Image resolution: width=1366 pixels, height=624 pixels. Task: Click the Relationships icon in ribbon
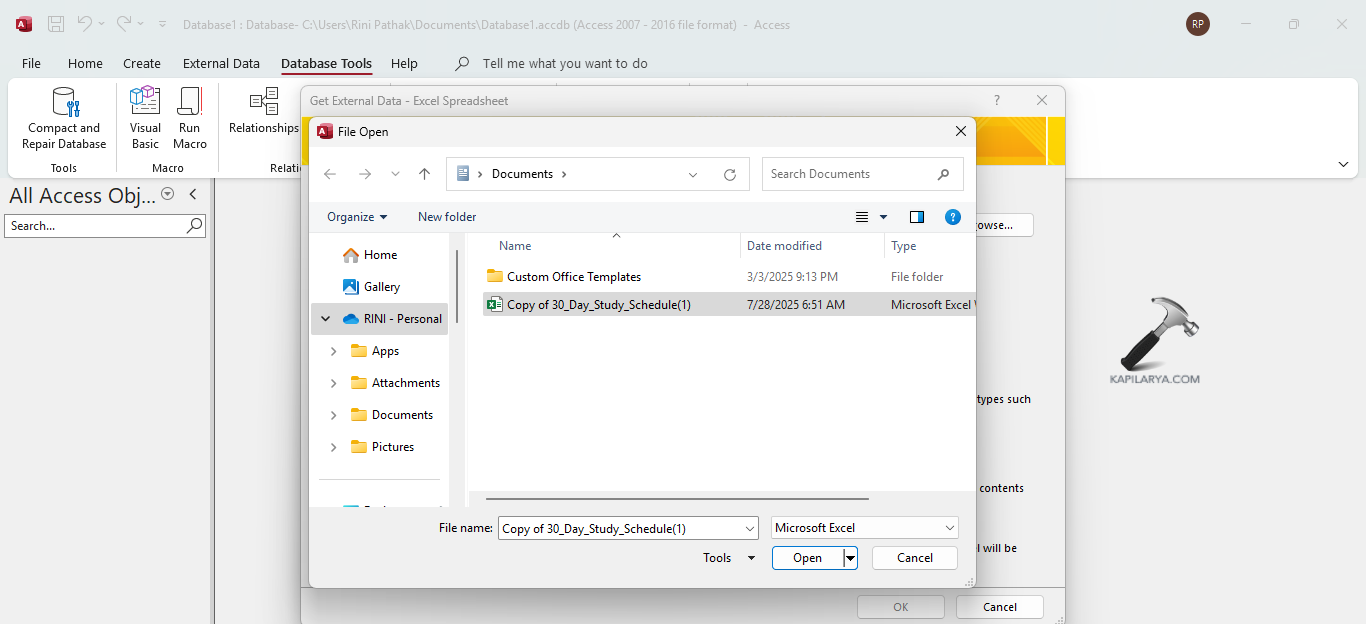(264, 103)
